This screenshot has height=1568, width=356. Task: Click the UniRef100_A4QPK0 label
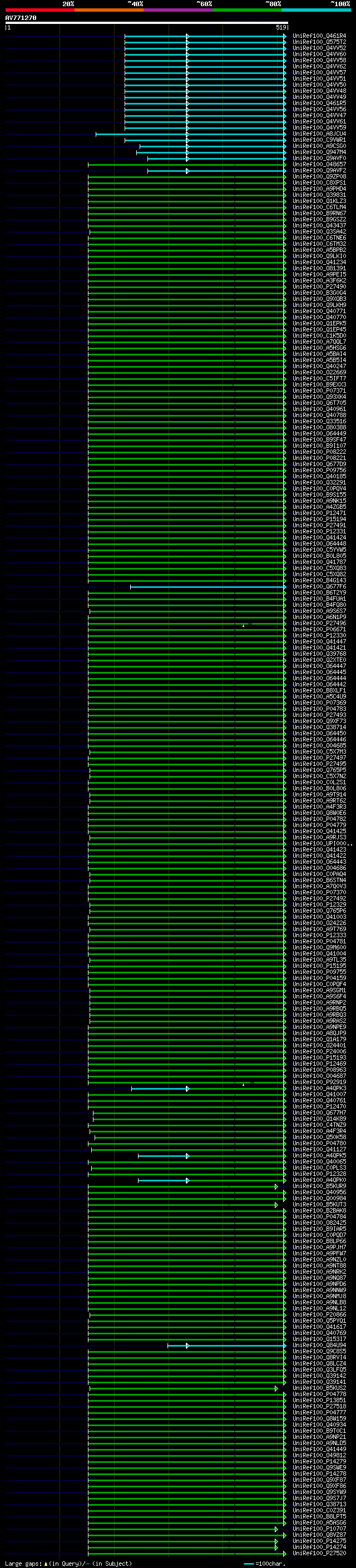[319, 1180]
